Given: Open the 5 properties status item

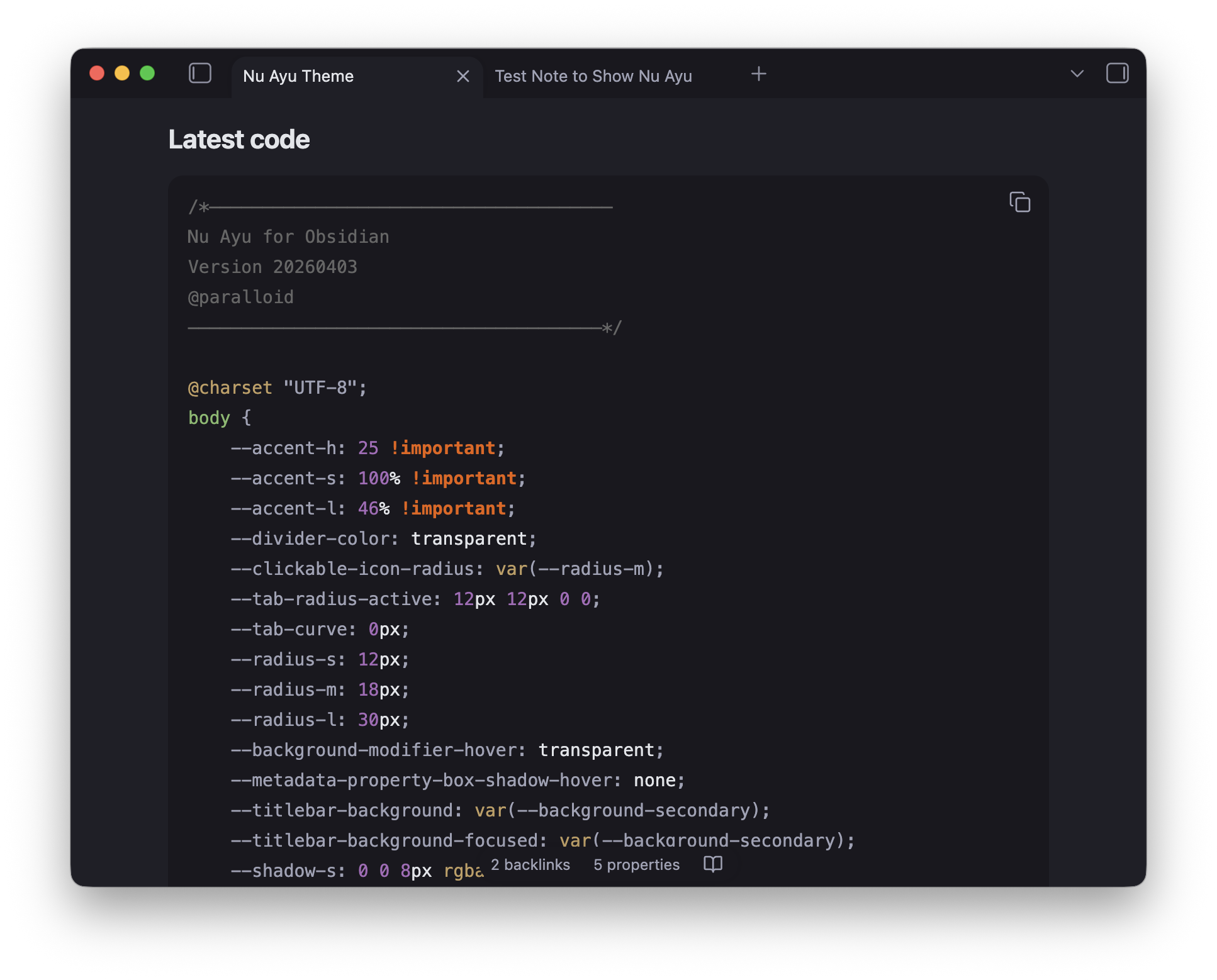Looking at the screenshot, I should tap(636, 865).
